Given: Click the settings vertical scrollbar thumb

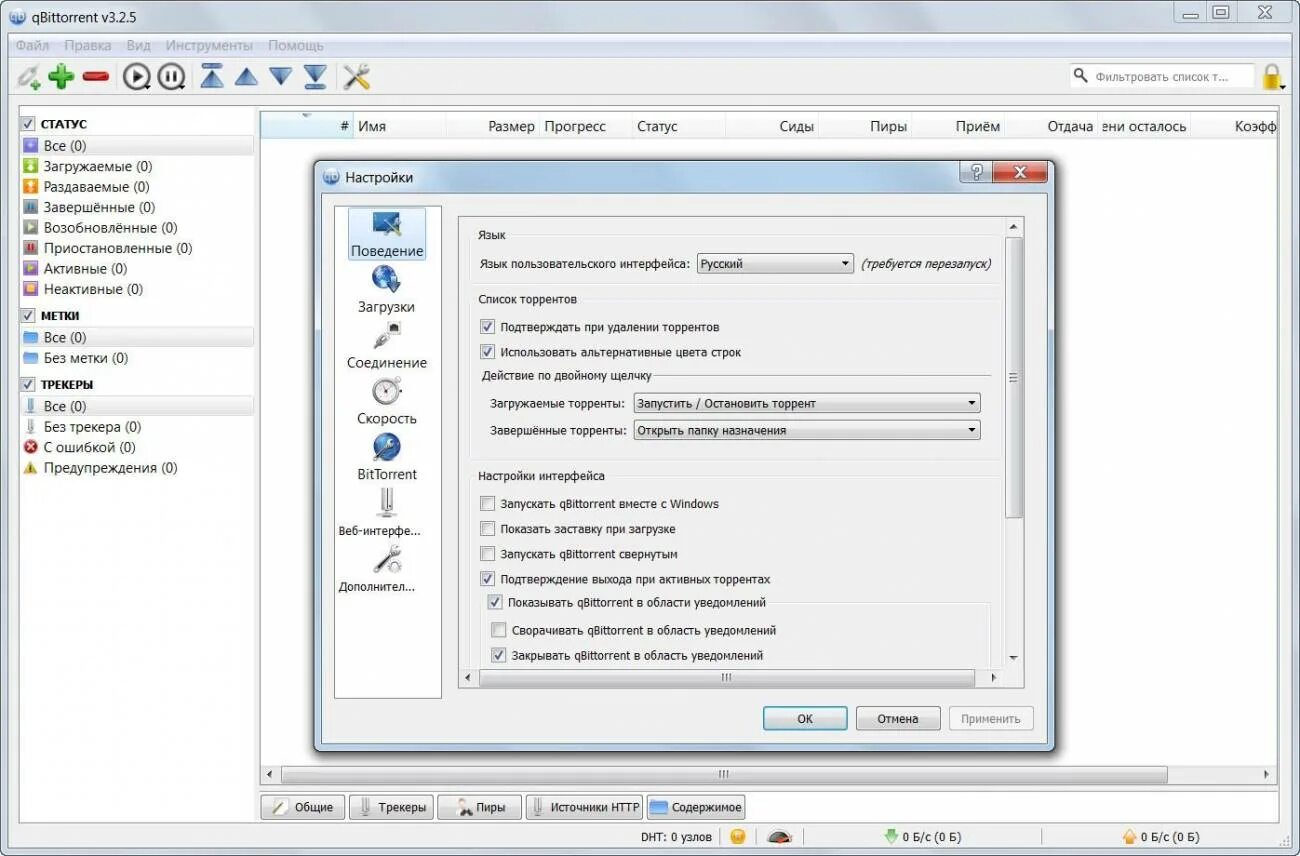Looking at the screenshot, I should point(1013,378).
